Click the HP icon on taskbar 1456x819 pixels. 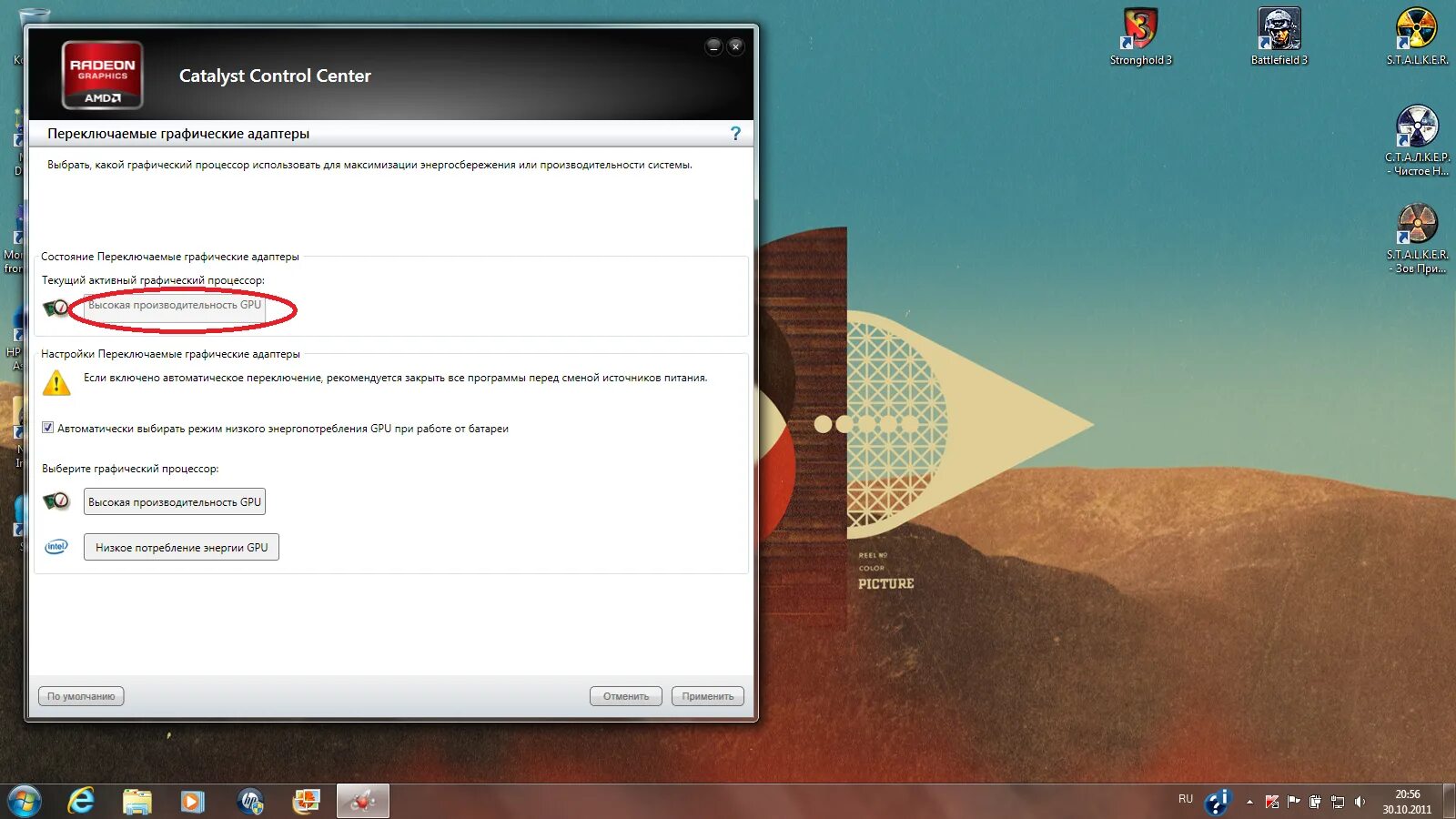click(x=250, y=802)
